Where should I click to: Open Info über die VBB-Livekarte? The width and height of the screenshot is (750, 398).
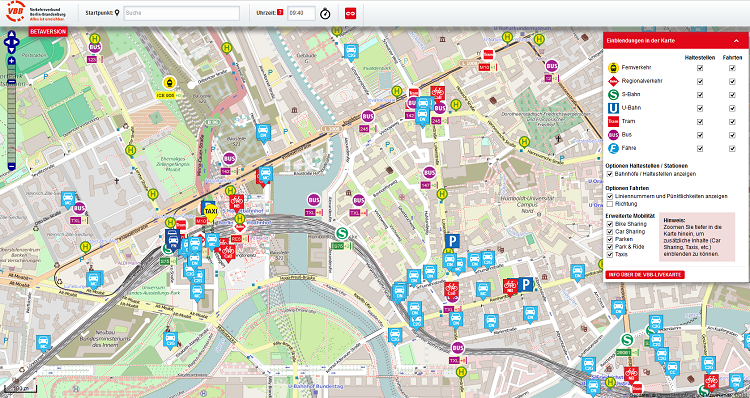coord(645,275)
